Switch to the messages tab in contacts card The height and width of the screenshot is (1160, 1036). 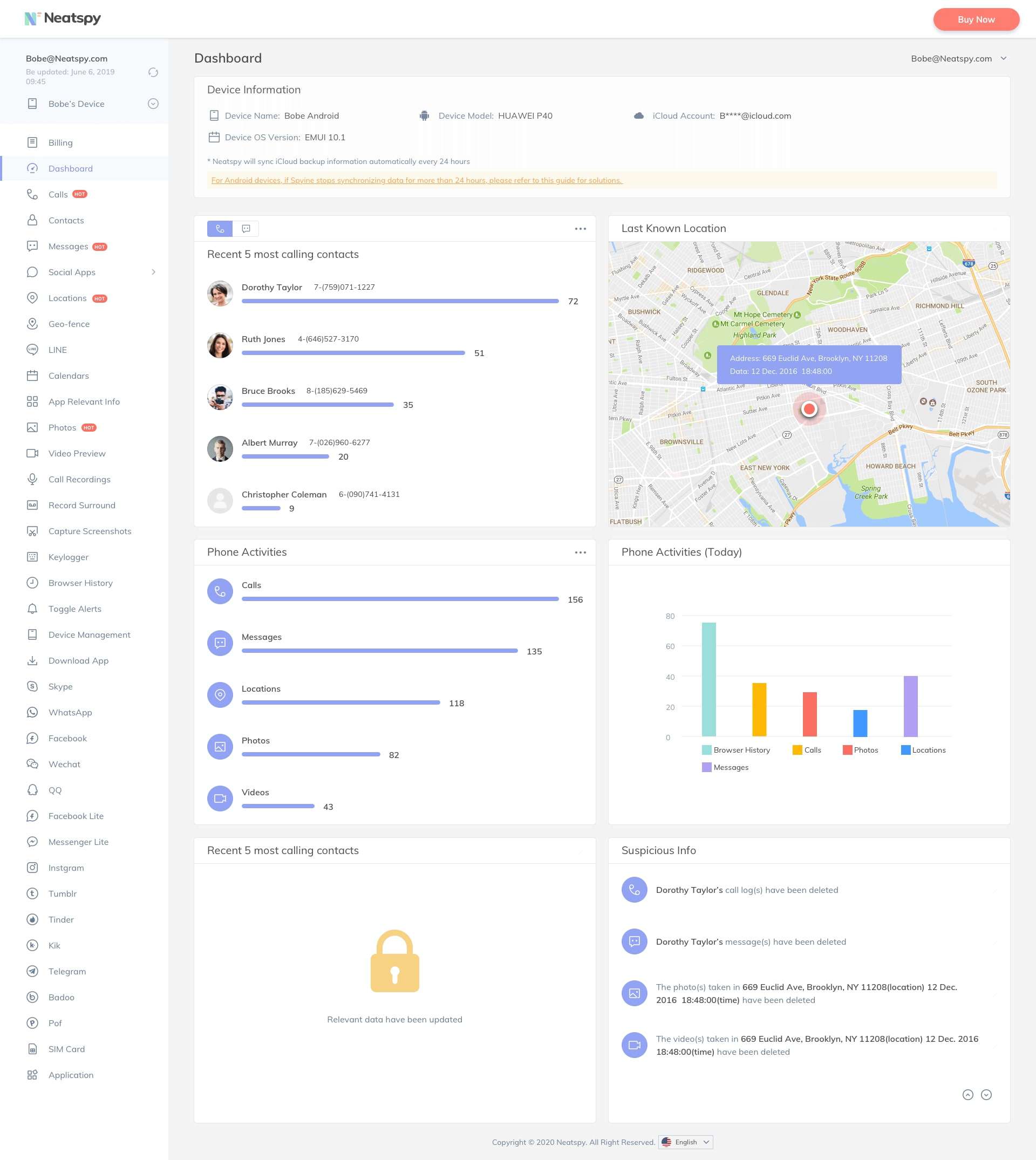[246, 229]
